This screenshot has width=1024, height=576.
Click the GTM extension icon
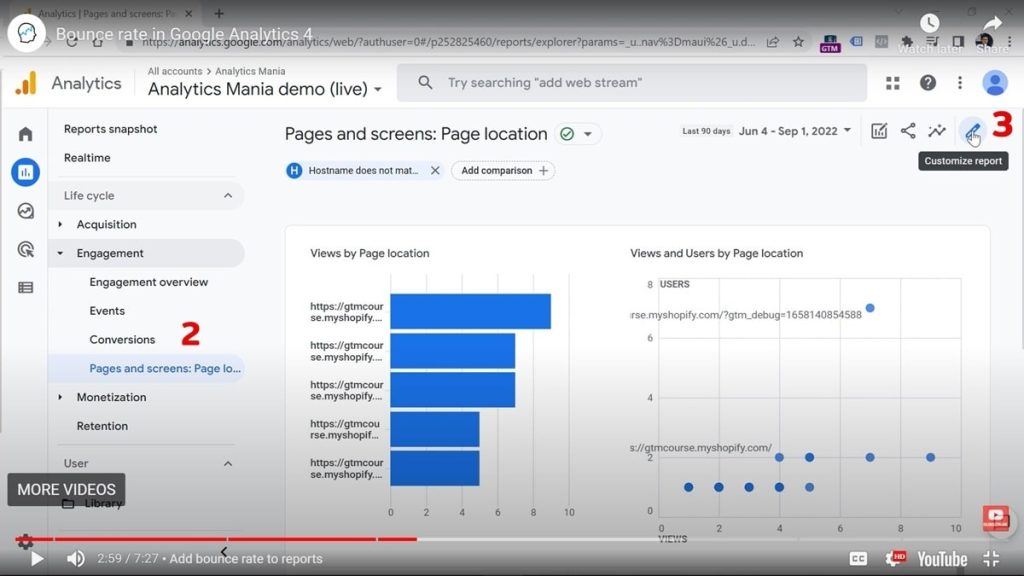830,43
